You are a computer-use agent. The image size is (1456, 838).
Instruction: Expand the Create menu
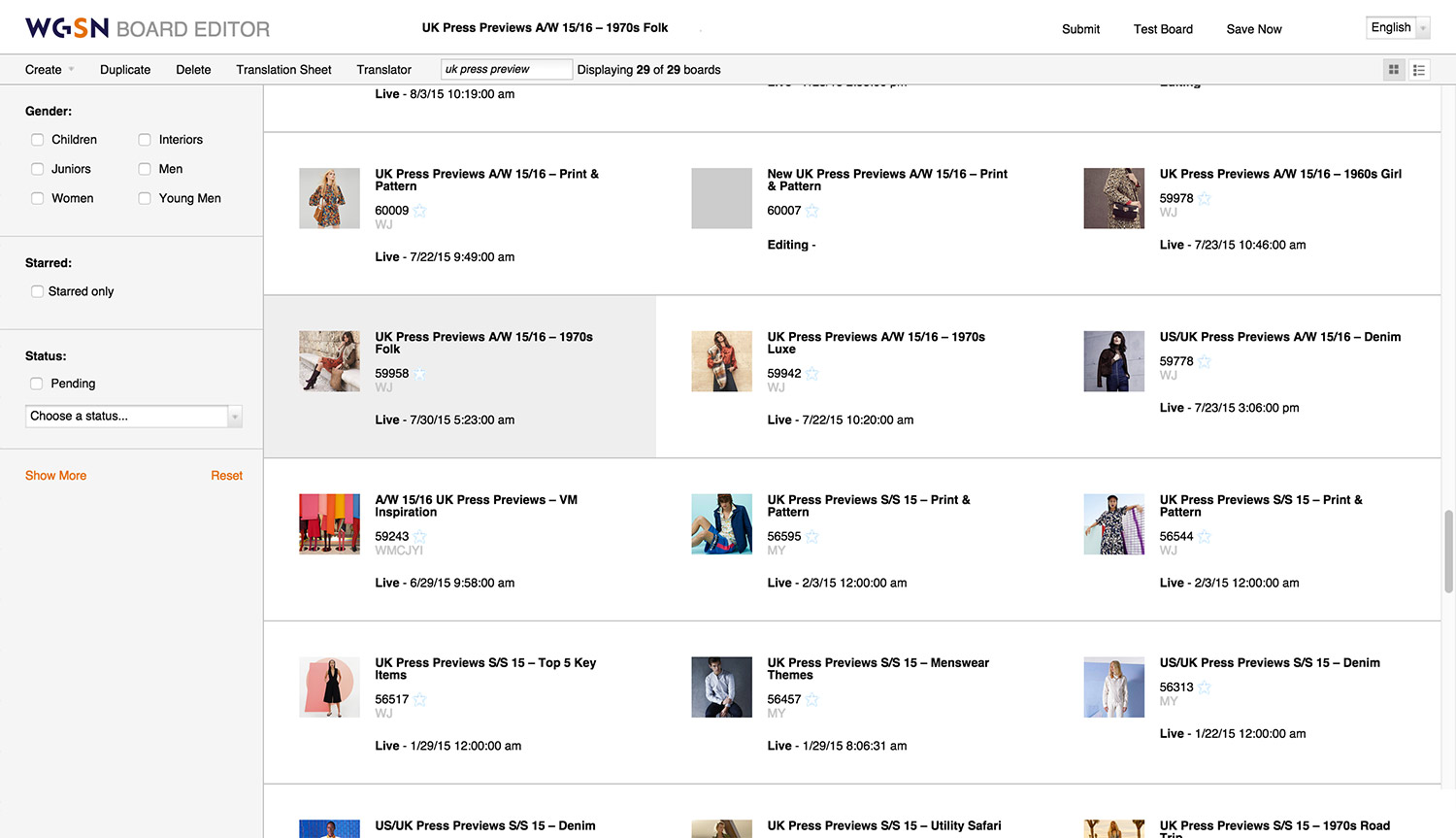(49, 70)
